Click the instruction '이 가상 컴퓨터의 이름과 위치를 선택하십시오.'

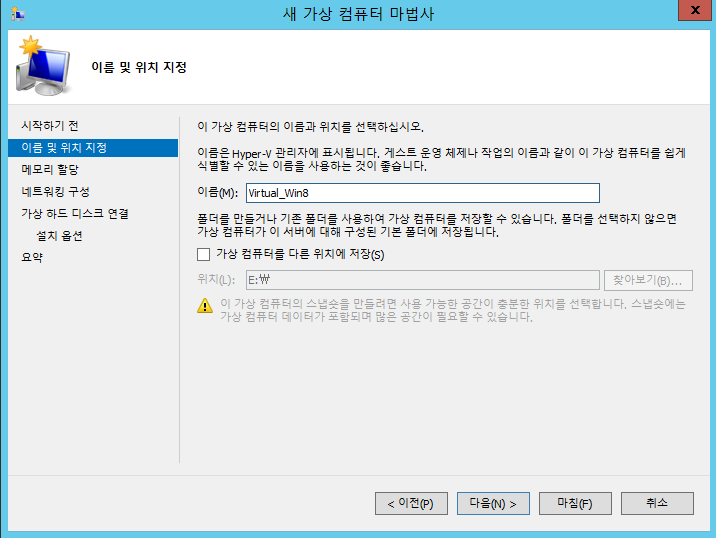coord(311,127)
